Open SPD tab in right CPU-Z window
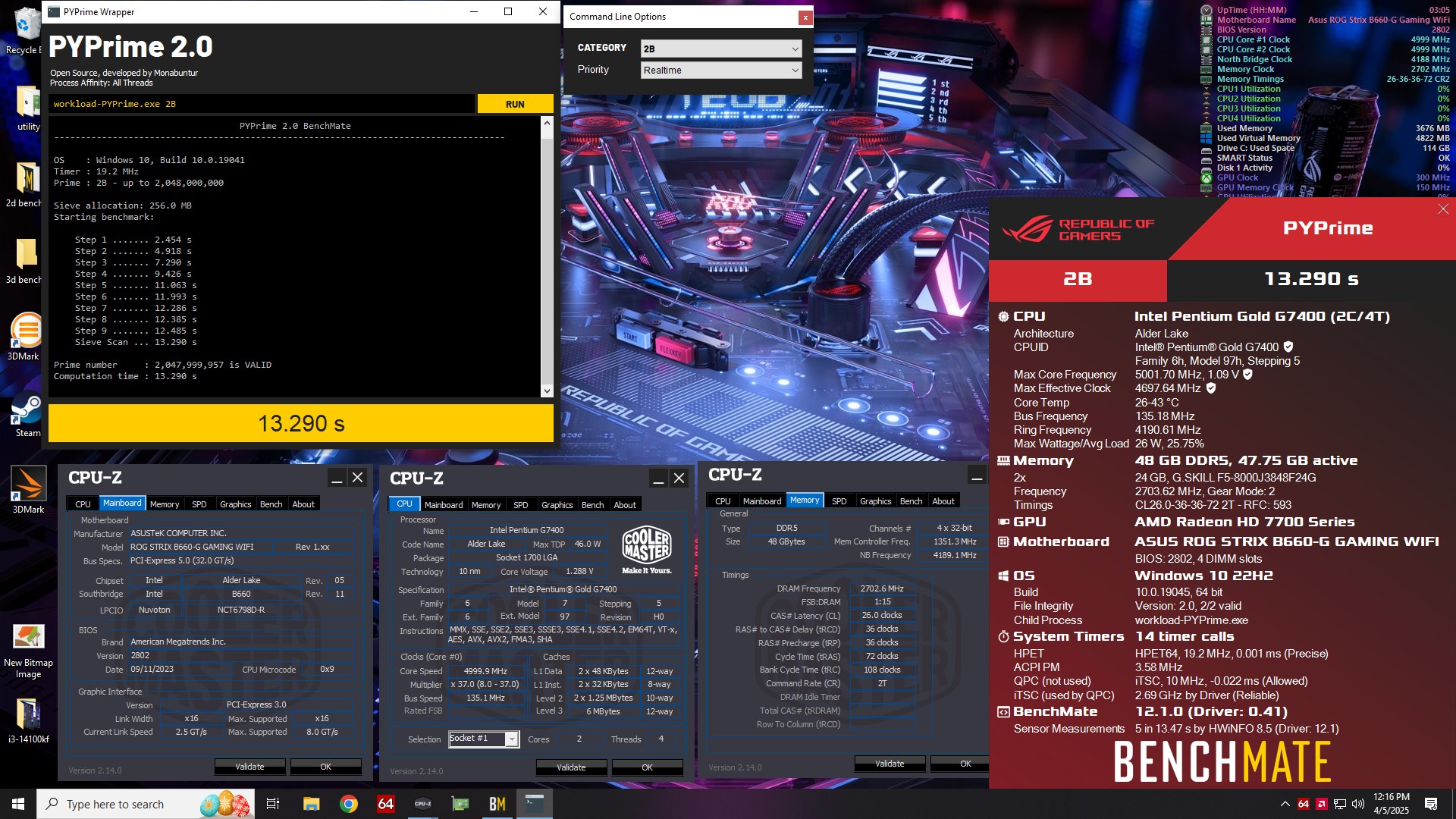This screenshot has width=1456, height=819. (839, 501)
